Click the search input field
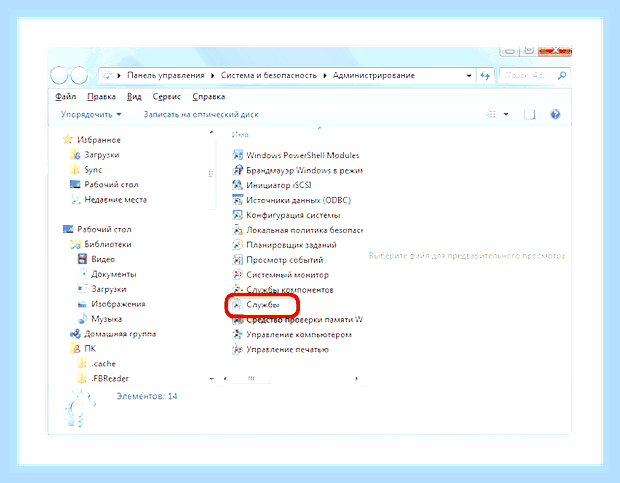Viewport: 620px width, 483px height. [x=528, y=75]
